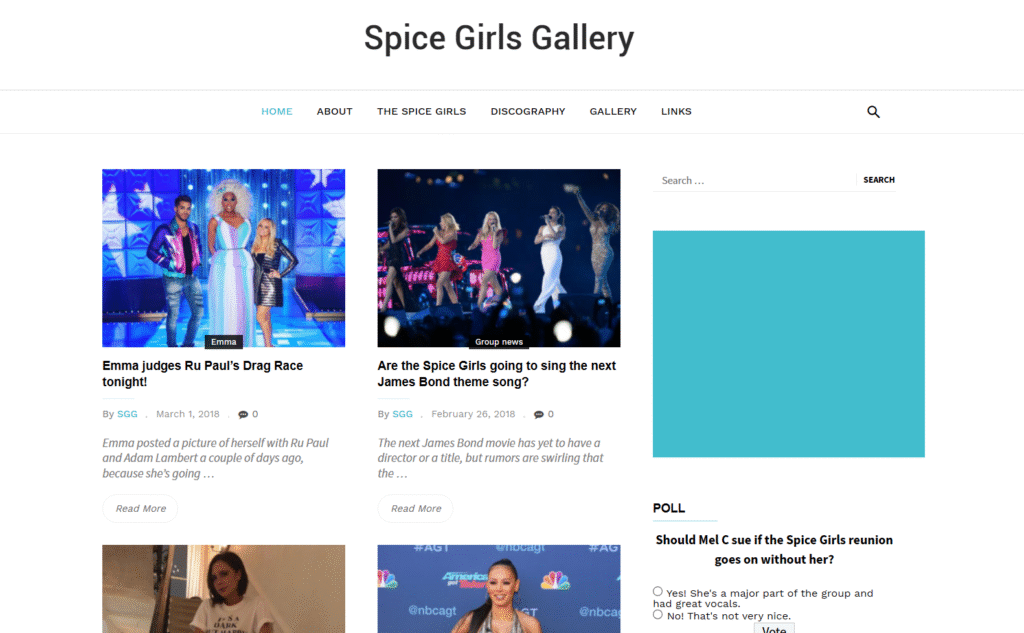Image resolution: width=1024 pixels, height=633 pixels.
Task: Select 'No! That's not very nice' poll option
Action: pyautogui.click(x=658, y=615)
